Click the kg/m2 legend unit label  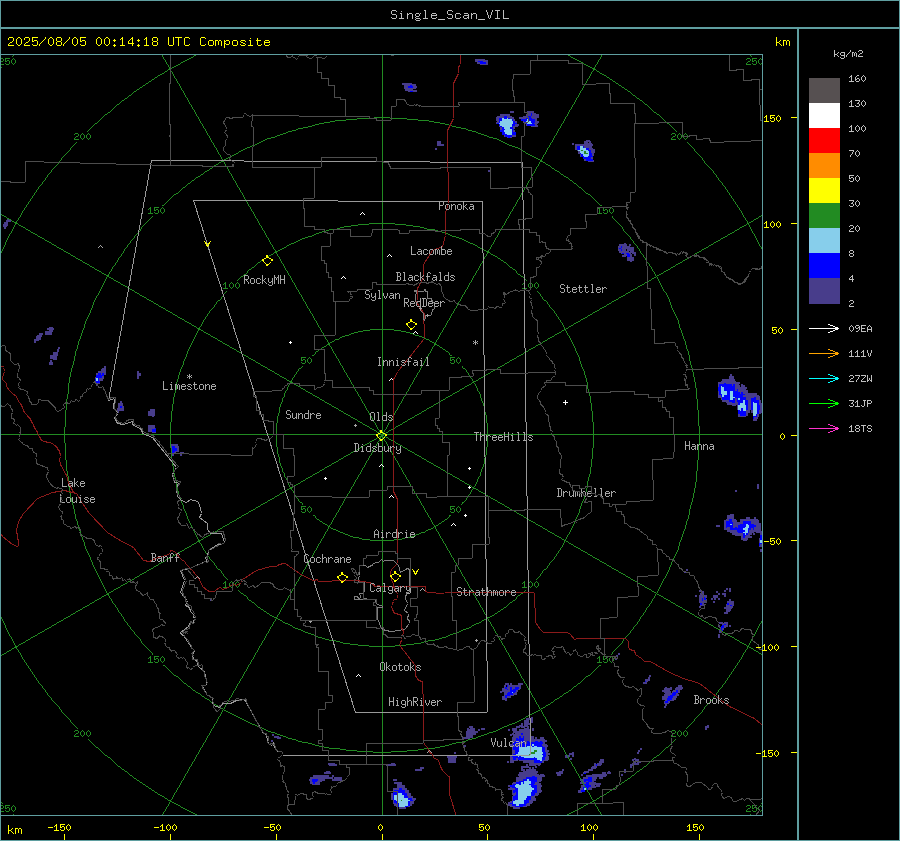pos(848,54)
